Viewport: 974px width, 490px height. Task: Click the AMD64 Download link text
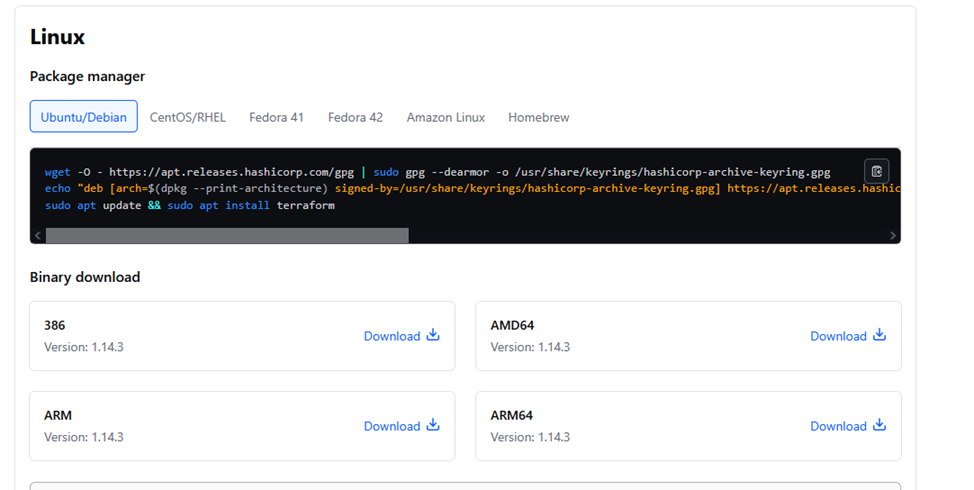click(838, 336)
